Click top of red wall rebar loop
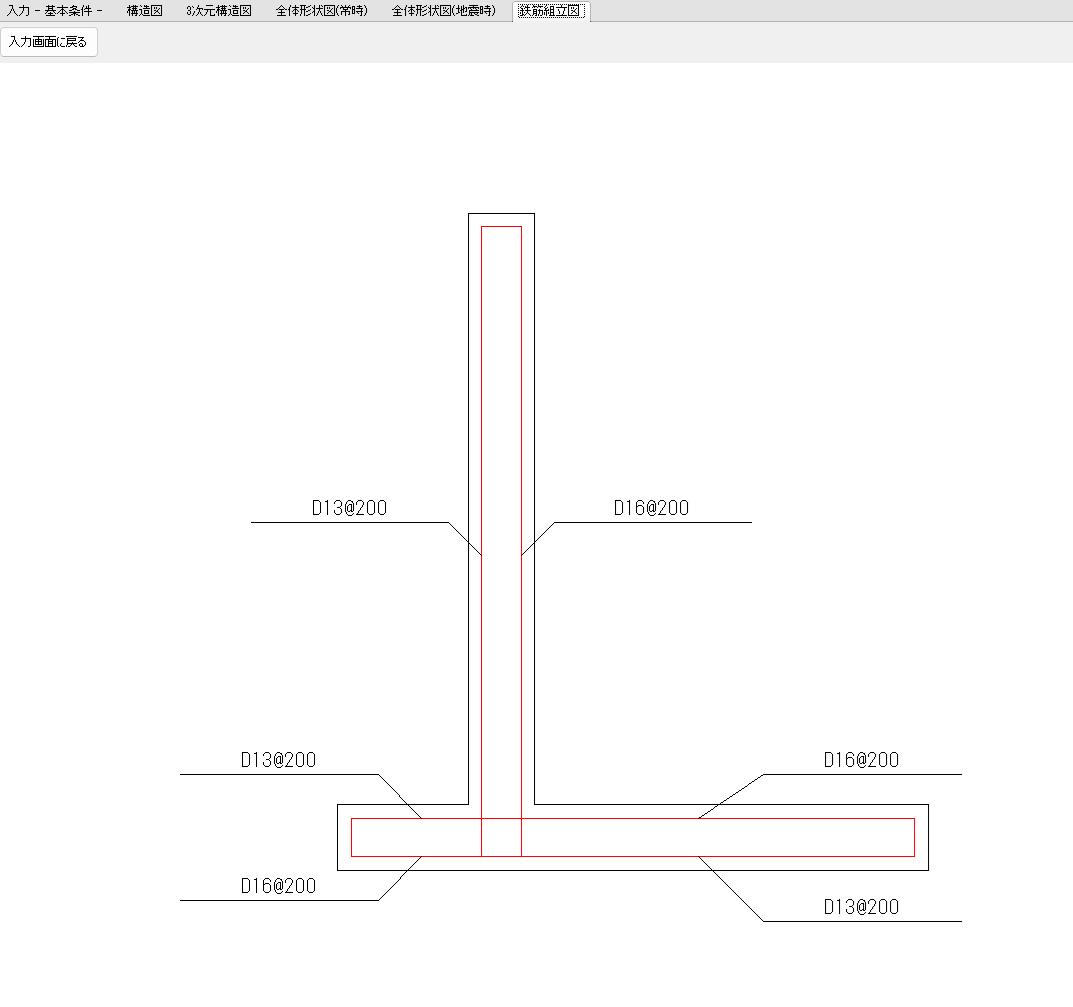The width and height of the screenshot is (1073, 1007). click(x=501, y=227)
